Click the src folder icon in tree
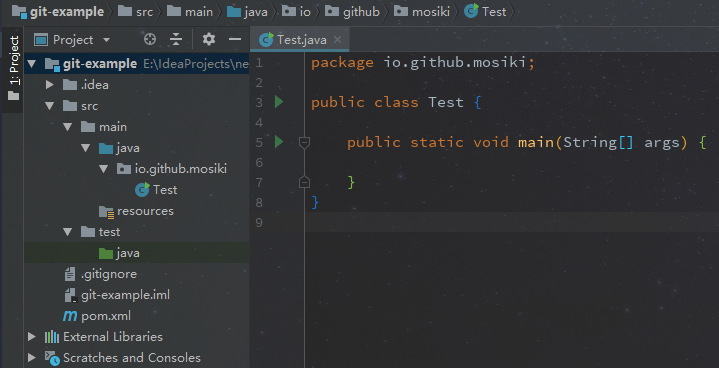Screen dimensions: 719x368 (70, 106)
